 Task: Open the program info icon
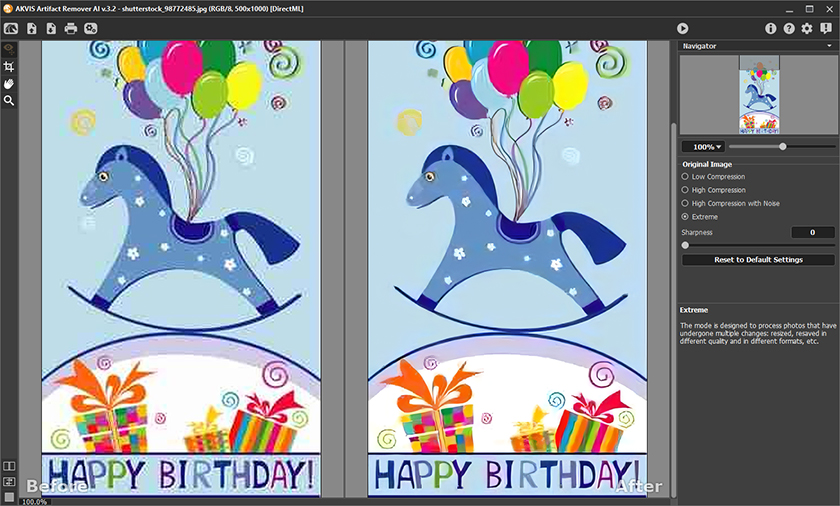770,29
